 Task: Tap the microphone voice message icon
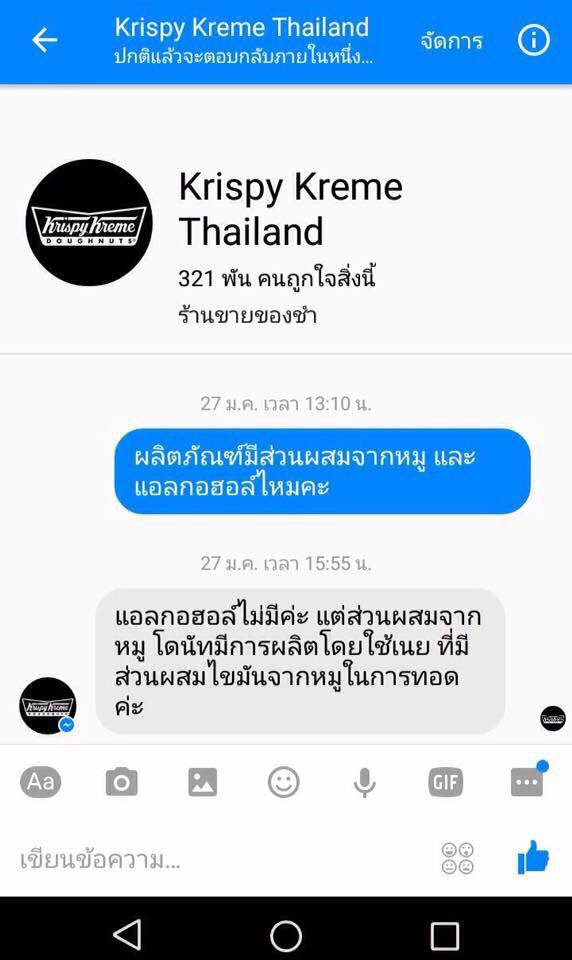tap(364, 782)
